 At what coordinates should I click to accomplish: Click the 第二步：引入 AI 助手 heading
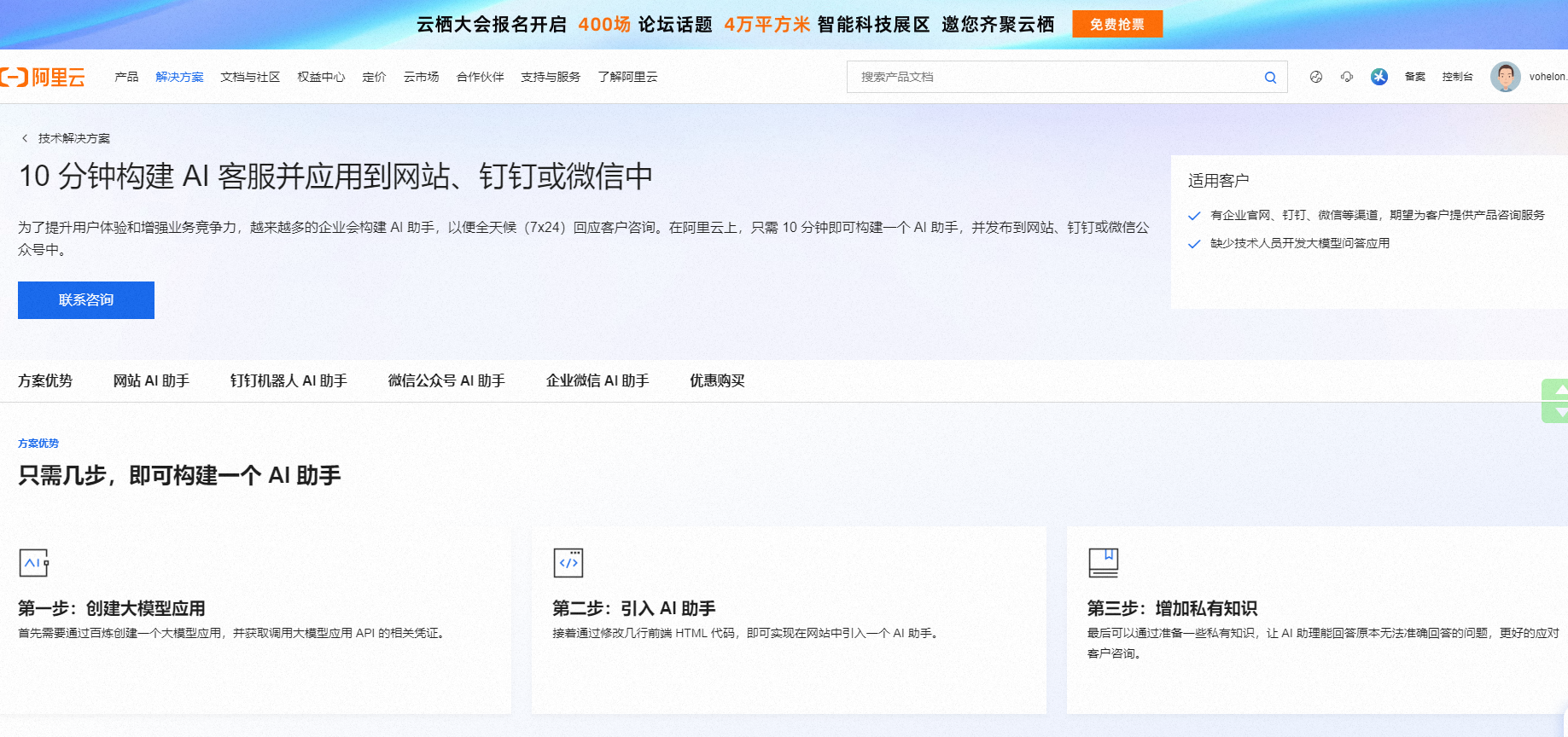(x=634, y=608)
